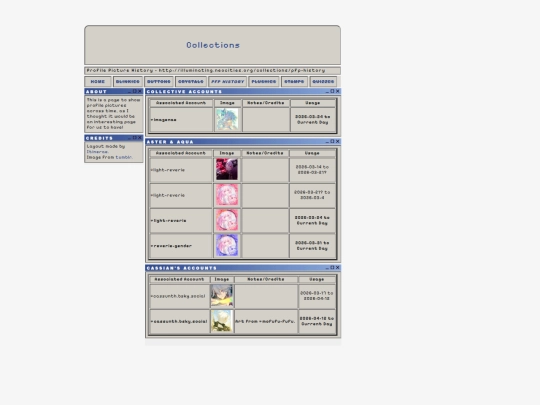Follow the layout credit link in Credits
Image resolution: width=540 pixels, height=405 pixels.
[x=97, y=152]
